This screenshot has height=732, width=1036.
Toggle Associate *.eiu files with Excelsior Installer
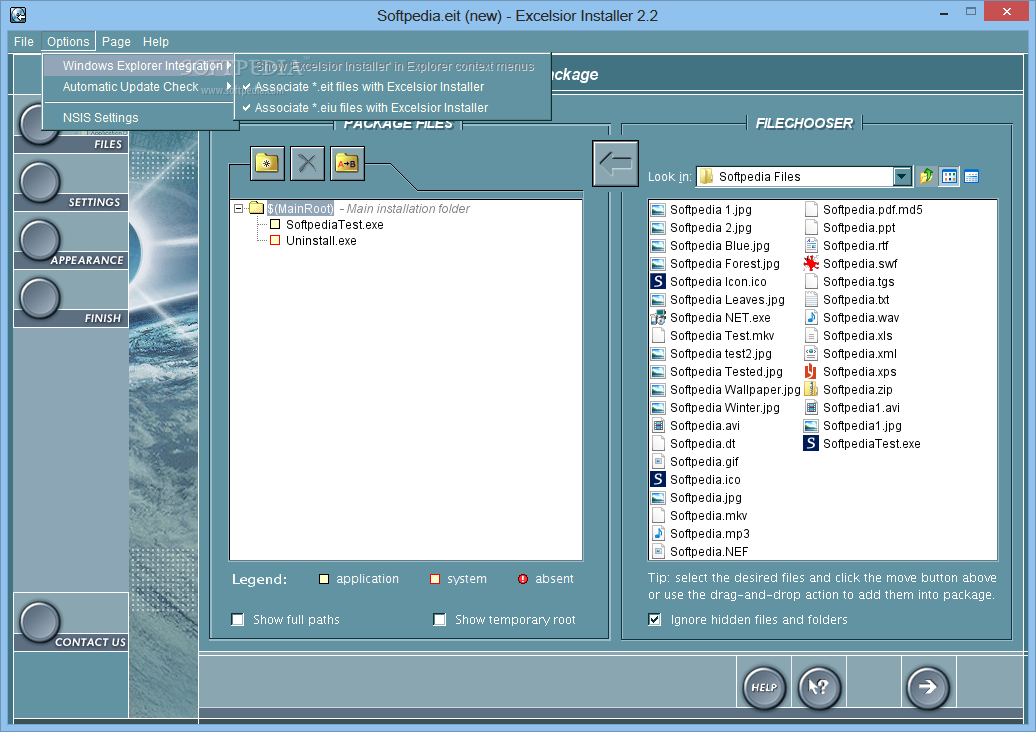point(392,108)
